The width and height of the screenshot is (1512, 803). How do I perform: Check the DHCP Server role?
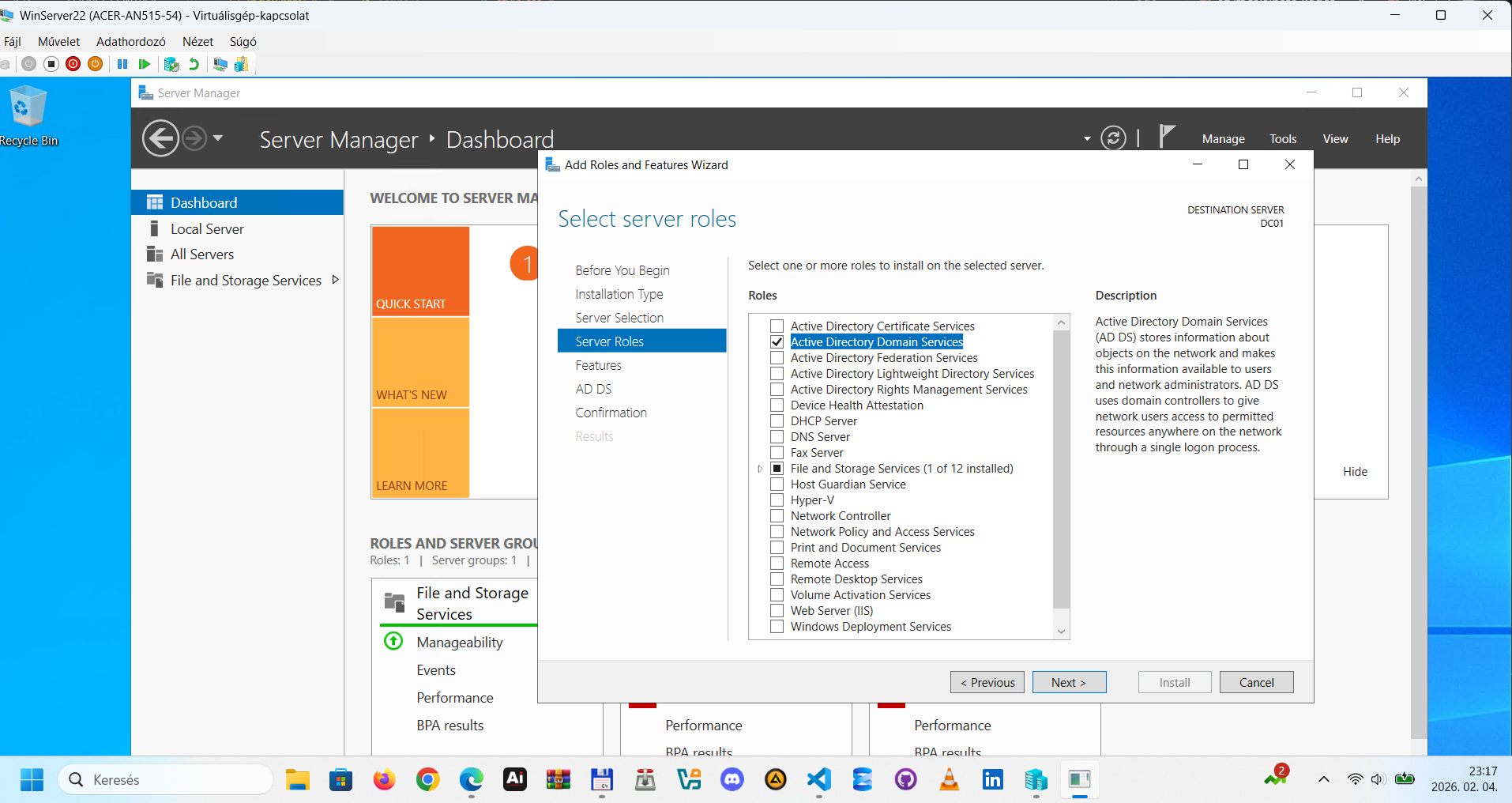(x=777, y=420)
